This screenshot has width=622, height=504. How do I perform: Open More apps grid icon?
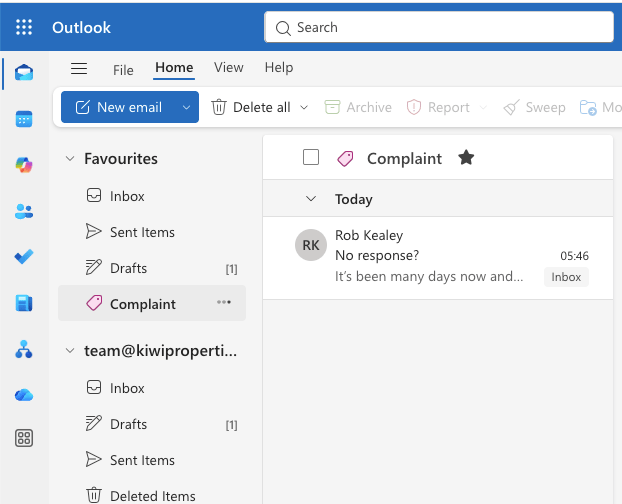[24, 438]
